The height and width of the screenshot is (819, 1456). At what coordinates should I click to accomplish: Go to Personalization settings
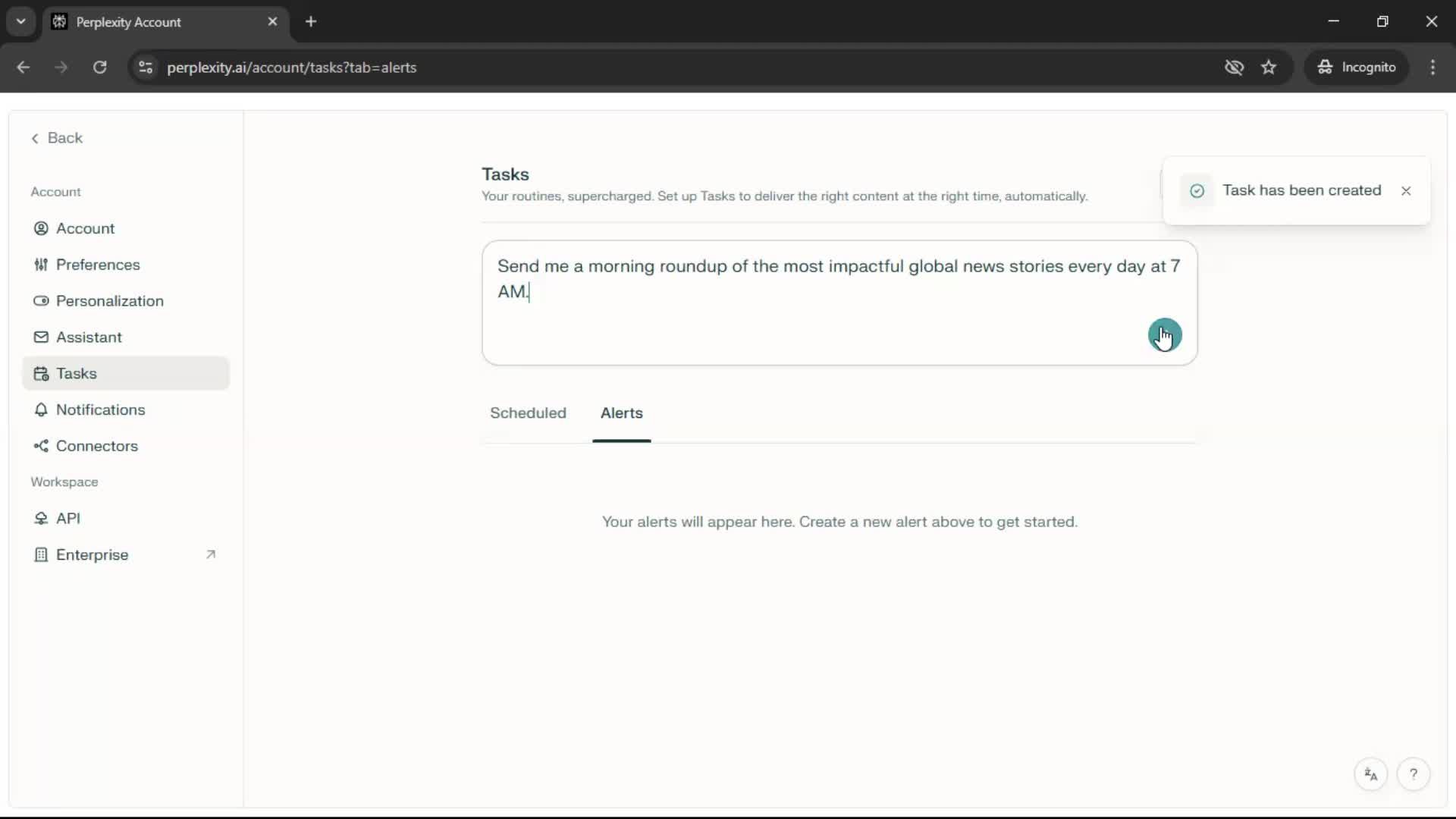point(109,301)
